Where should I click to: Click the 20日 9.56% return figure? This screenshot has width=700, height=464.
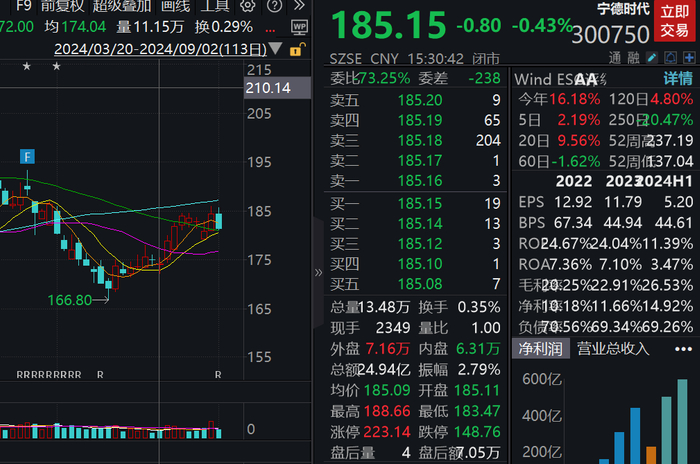(579, 141)
